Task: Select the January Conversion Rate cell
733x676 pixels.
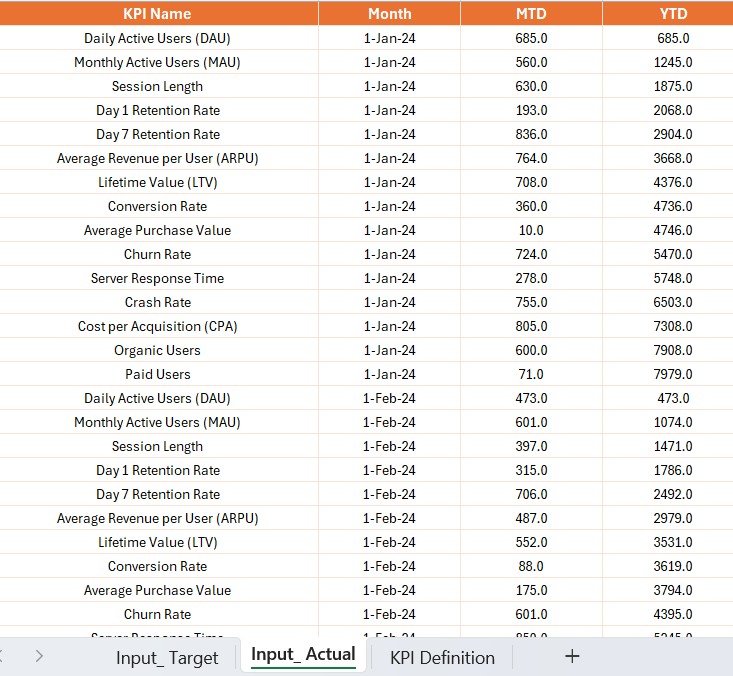Action: (157, 206)
